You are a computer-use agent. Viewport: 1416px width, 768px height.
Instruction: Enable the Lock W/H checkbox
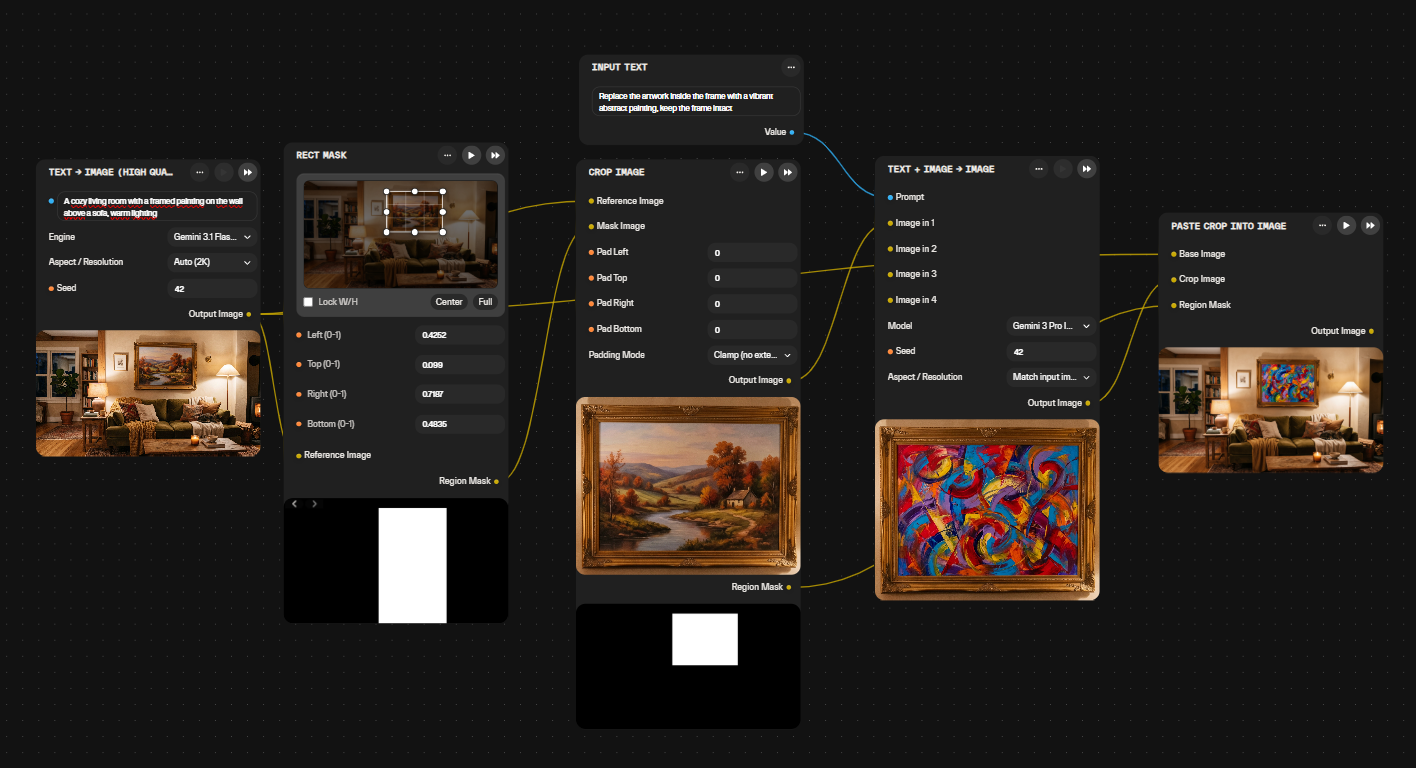(308, 302)
